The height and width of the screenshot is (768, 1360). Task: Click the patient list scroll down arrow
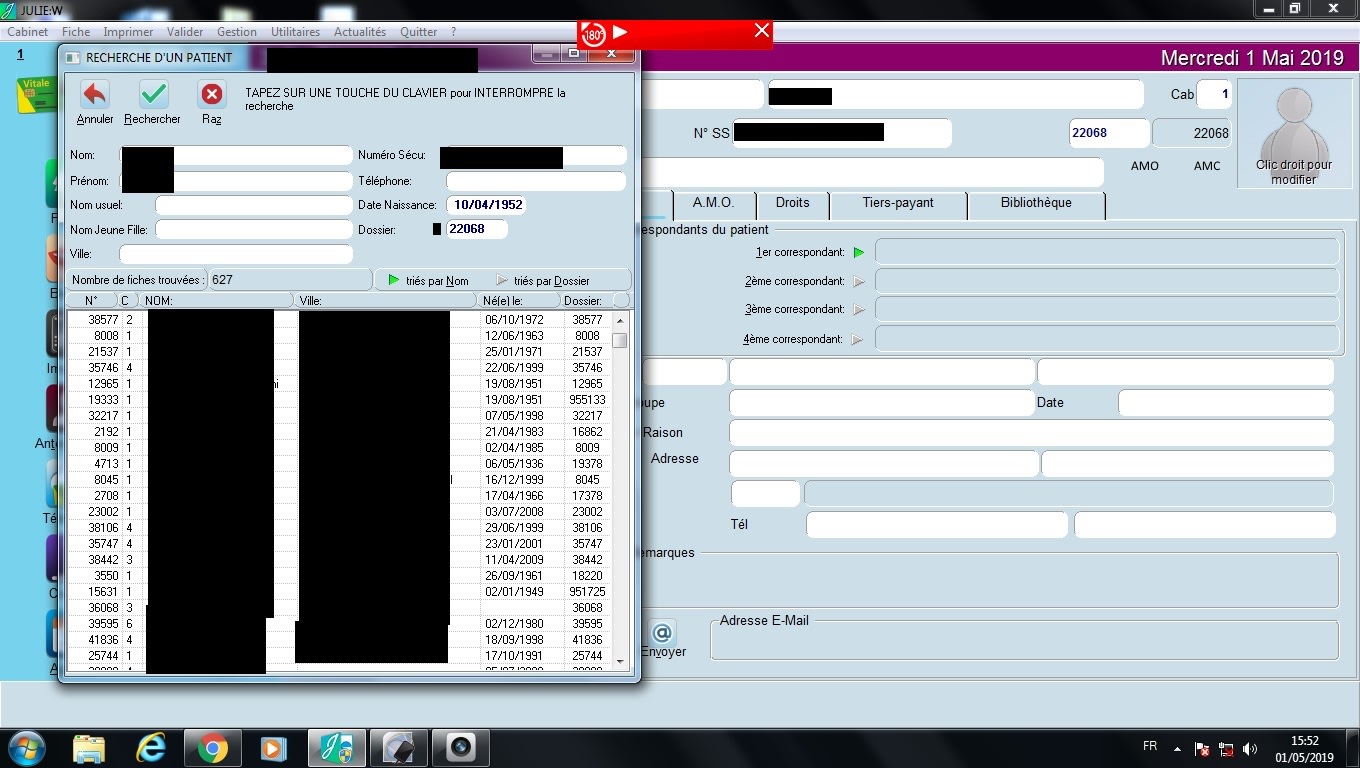(620, 661)
